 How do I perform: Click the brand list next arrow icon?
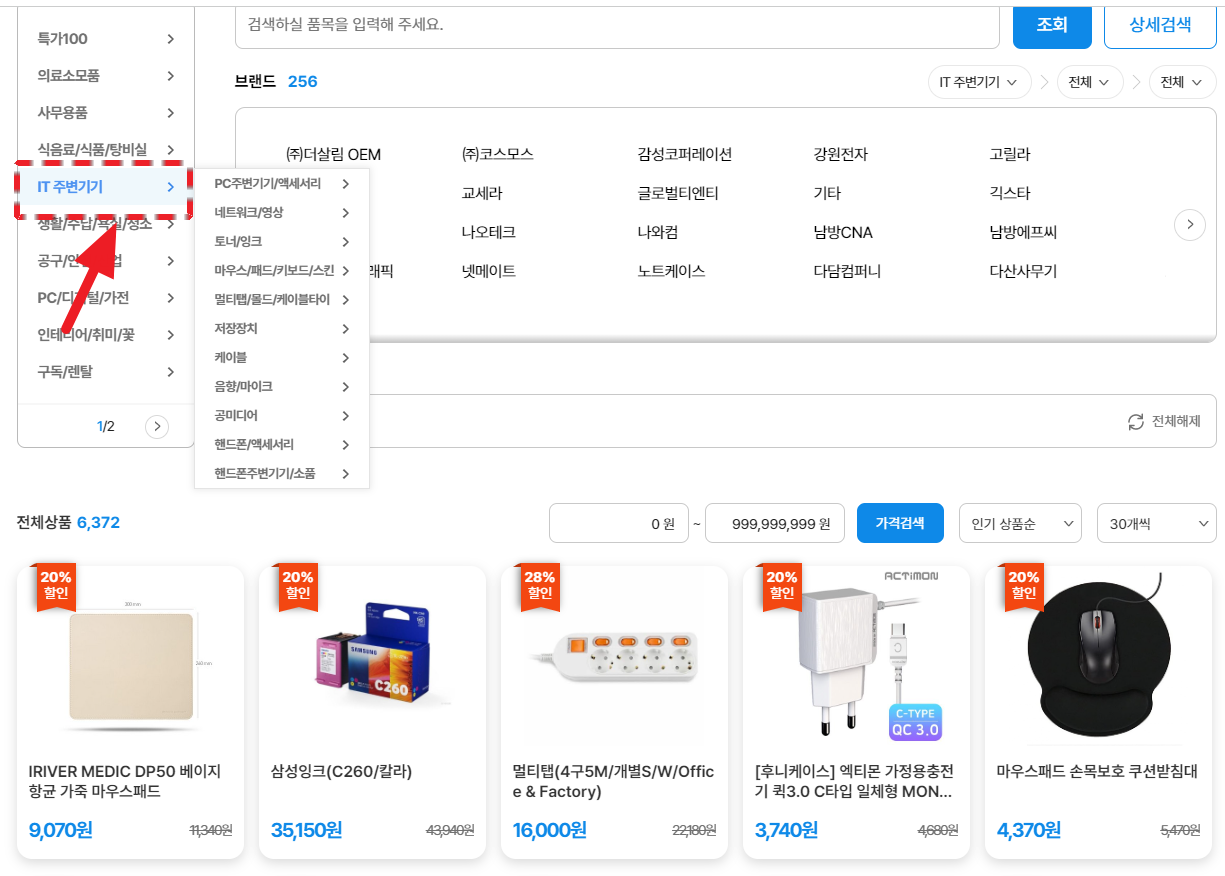[x=1189, y=225]
